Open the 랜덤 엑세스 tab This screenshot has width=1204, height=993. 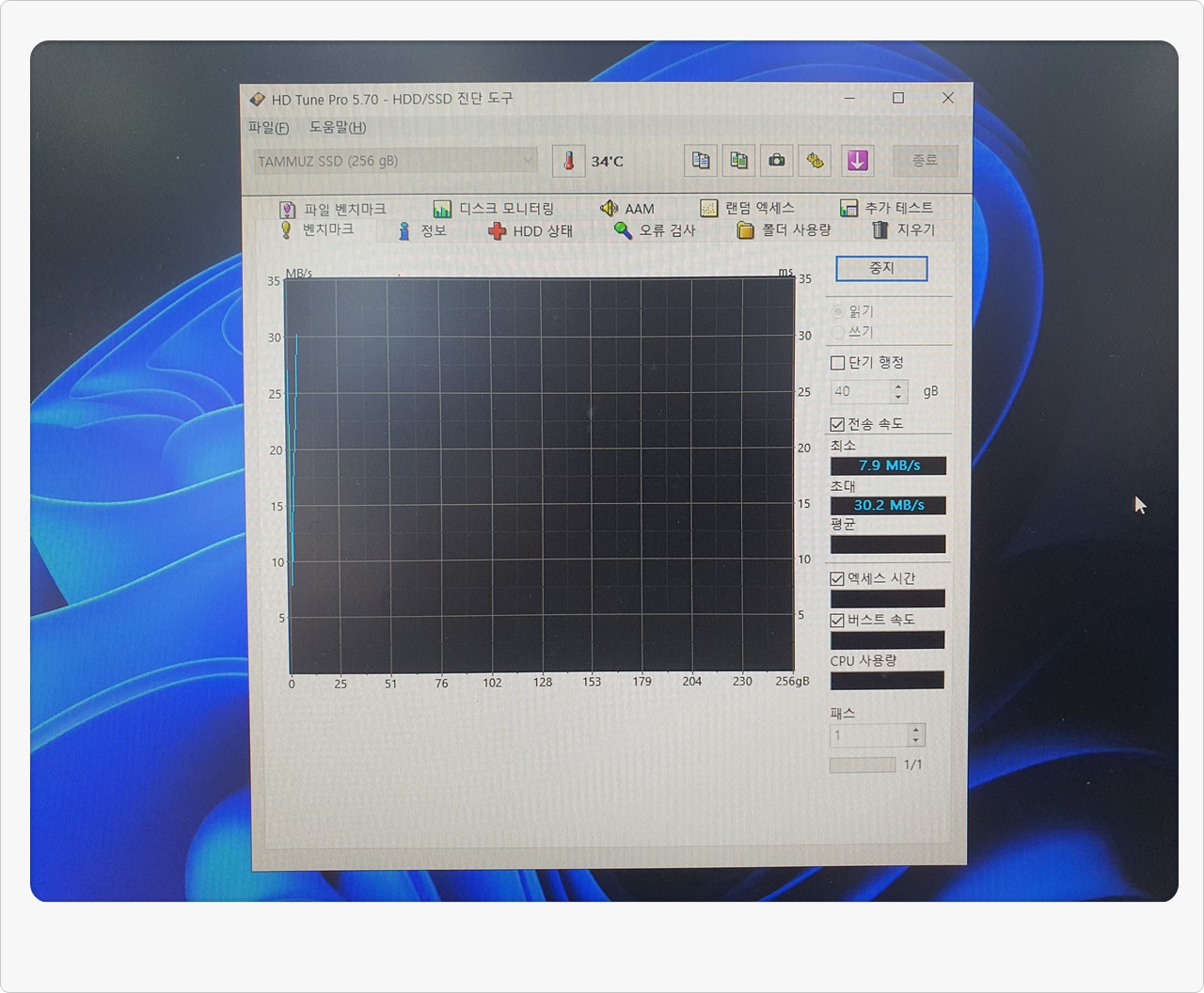point(748,208)
